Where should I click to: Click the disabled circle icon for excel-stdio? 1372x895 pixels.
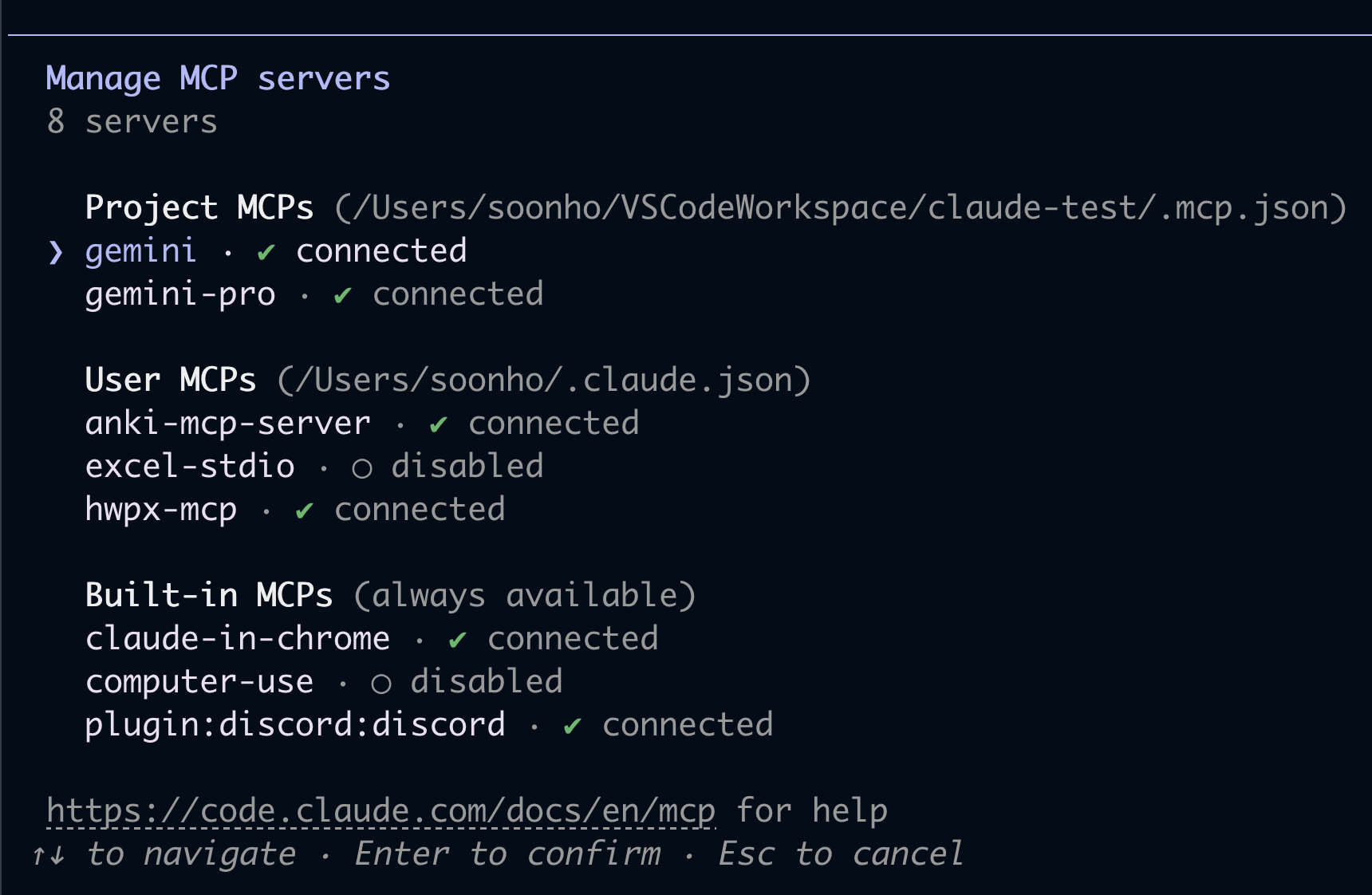[x=362, y=468]
